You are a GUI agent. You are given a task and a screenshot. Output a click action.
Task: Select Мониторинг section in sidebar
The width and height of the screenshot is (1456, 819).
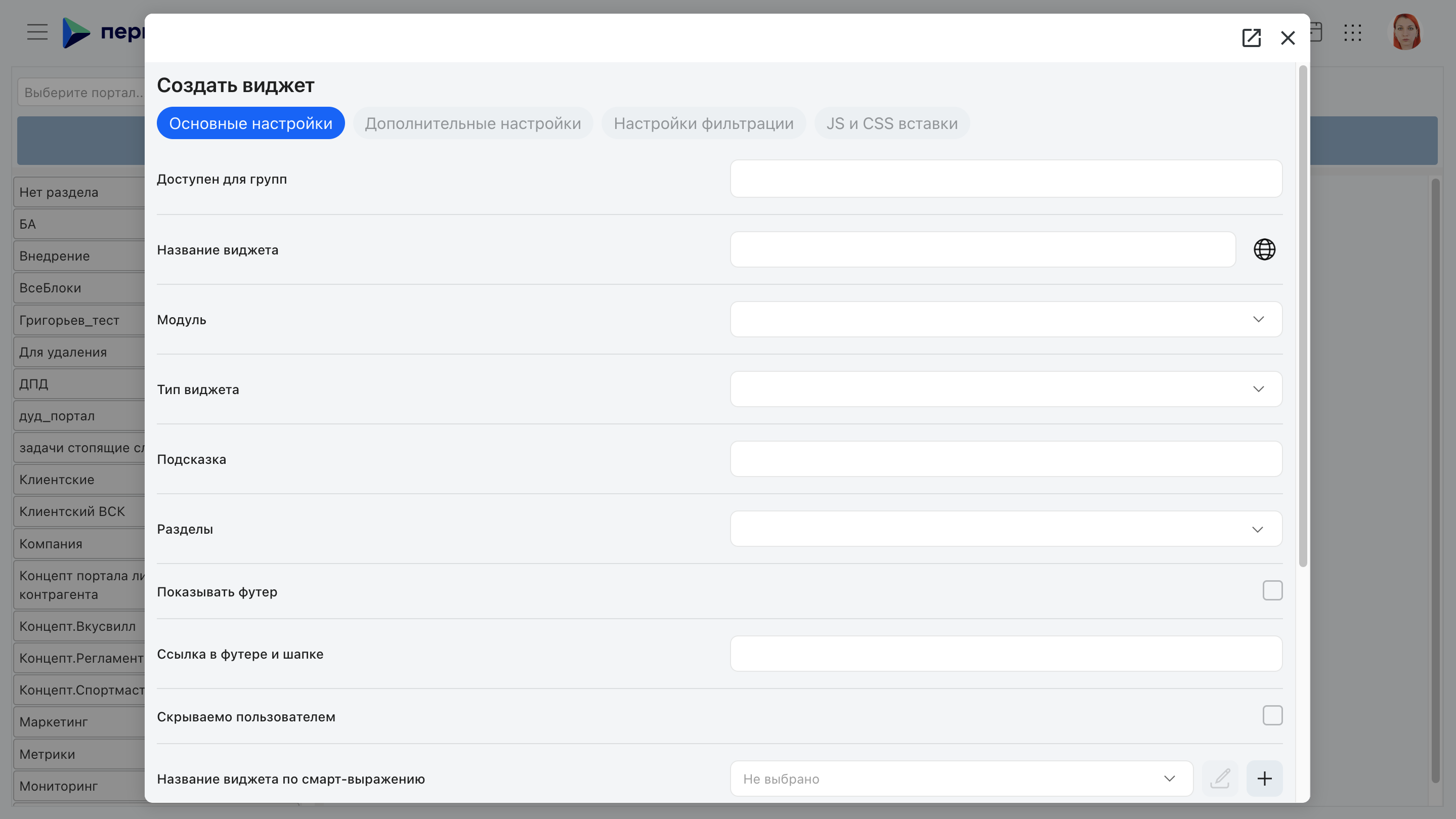[79, 786]
